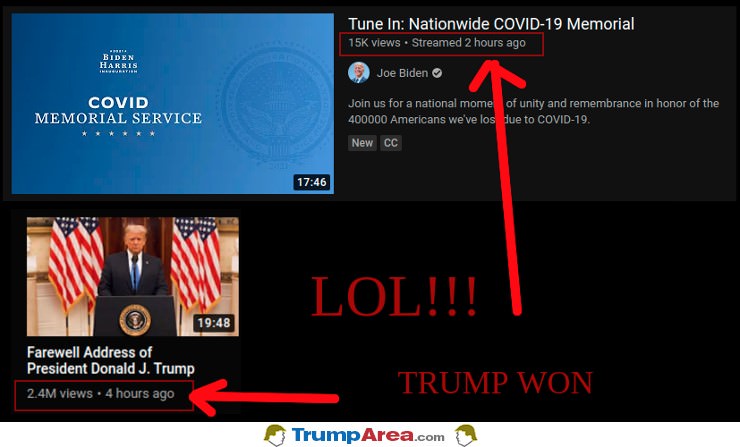
Task: Open the TrumpArea.com logo link
Action: (x=368, y=435)
